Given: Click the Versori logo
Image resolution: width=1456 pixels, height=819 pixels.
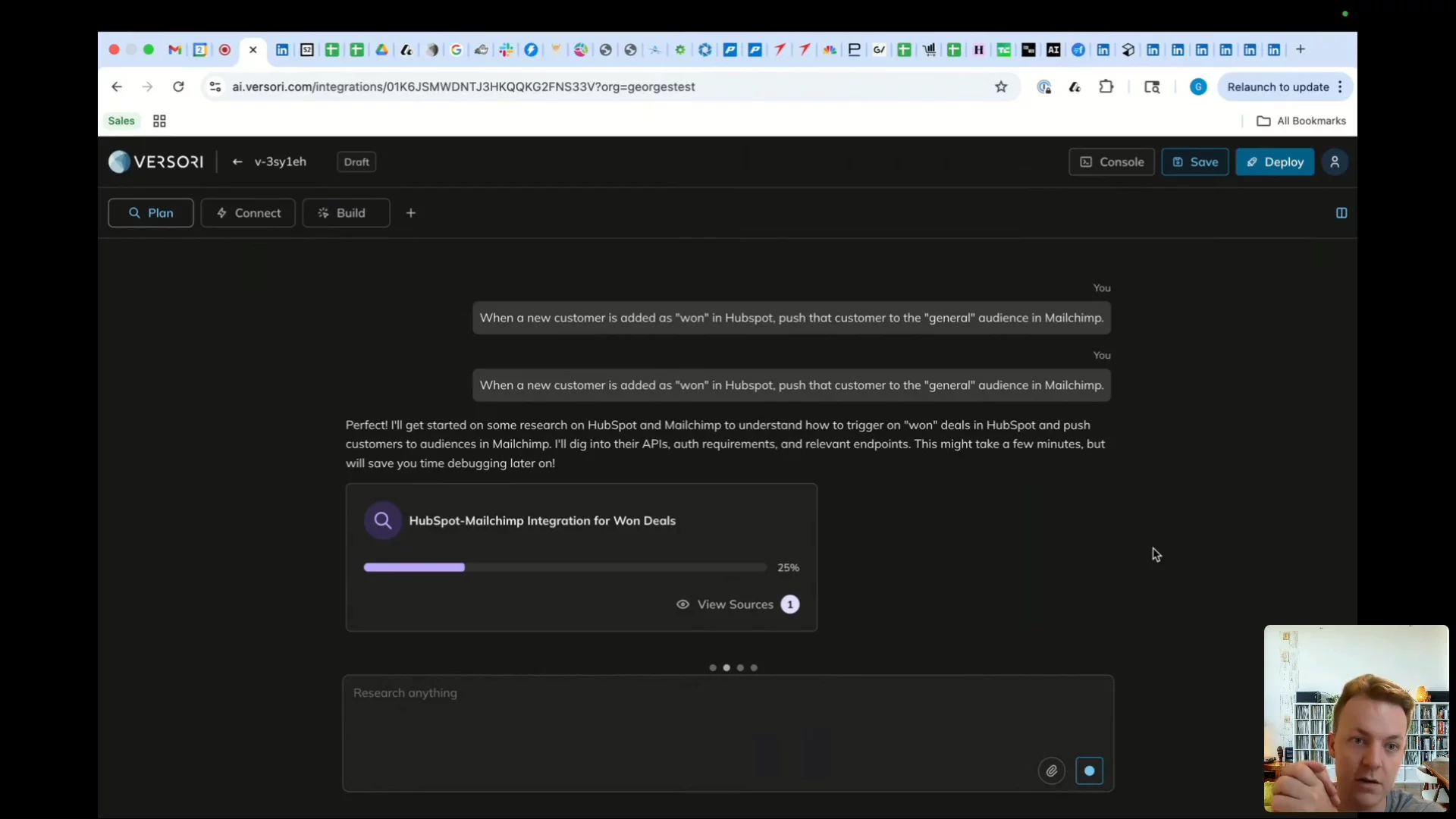Looking at the screenshot, I should (x=156, y=162).
